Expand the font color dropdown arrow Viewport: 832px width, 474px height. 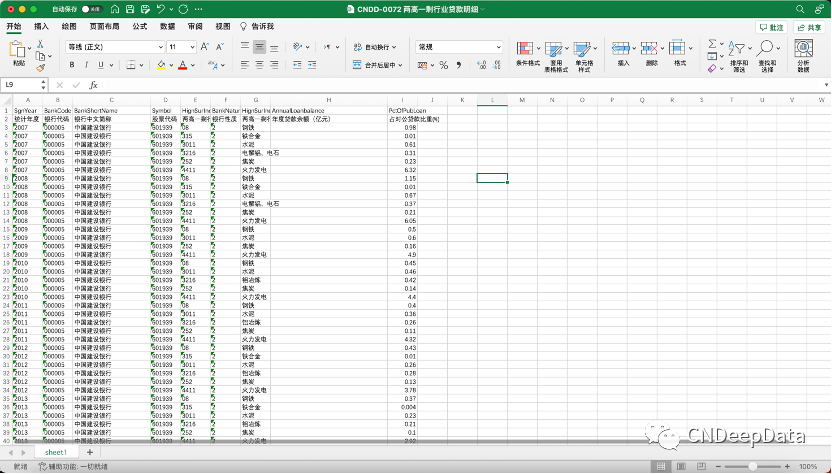[193, 65]
